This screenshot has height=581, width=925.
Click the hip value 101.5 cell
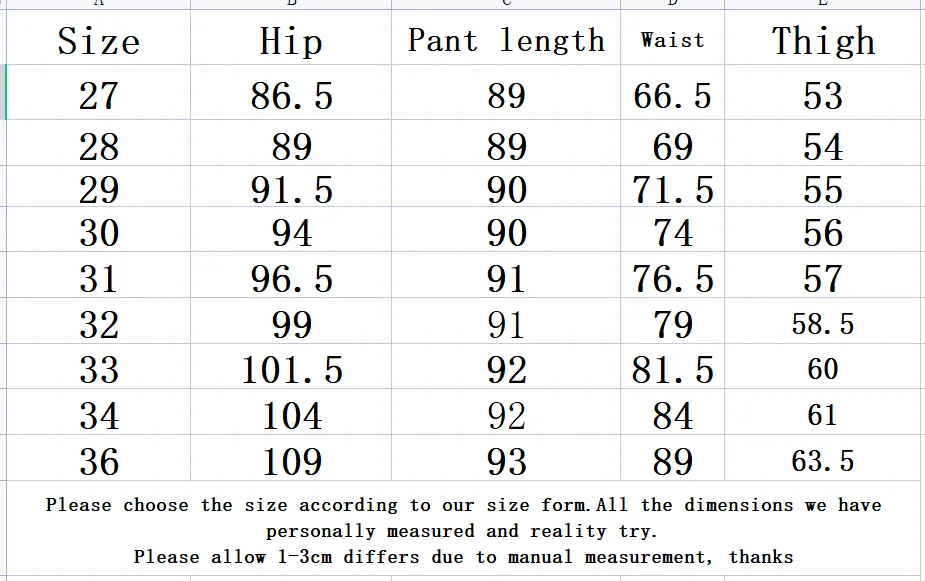(x=291, y=370)
